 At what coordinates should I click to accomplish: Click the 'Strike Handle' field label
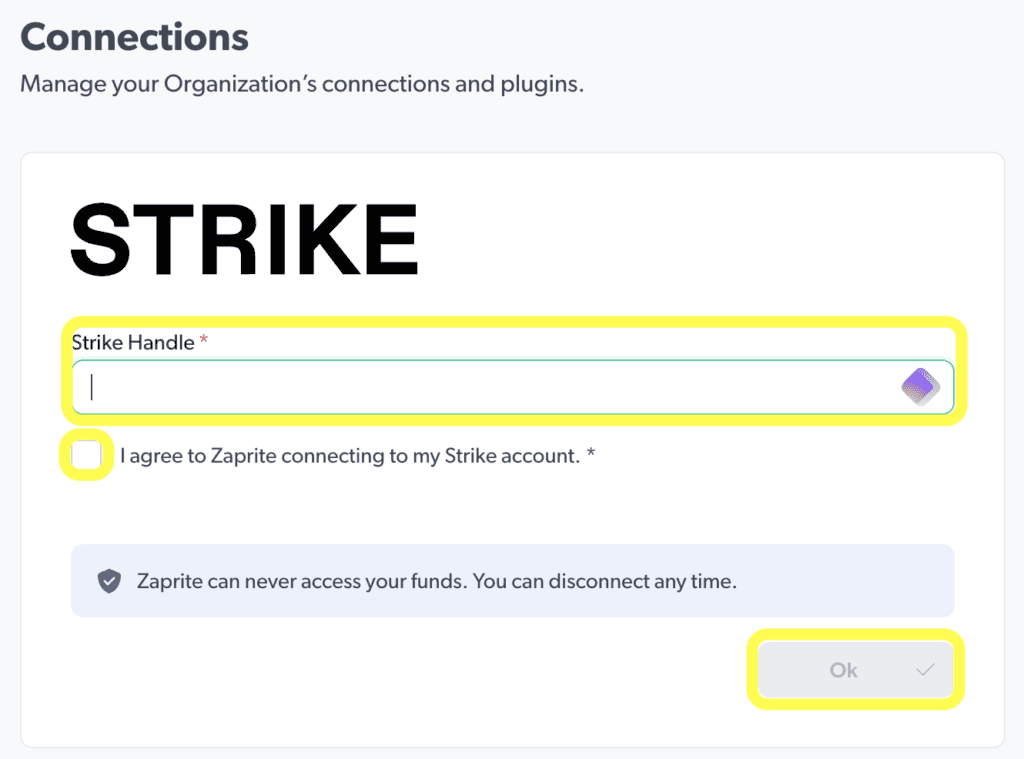(133, 342)
